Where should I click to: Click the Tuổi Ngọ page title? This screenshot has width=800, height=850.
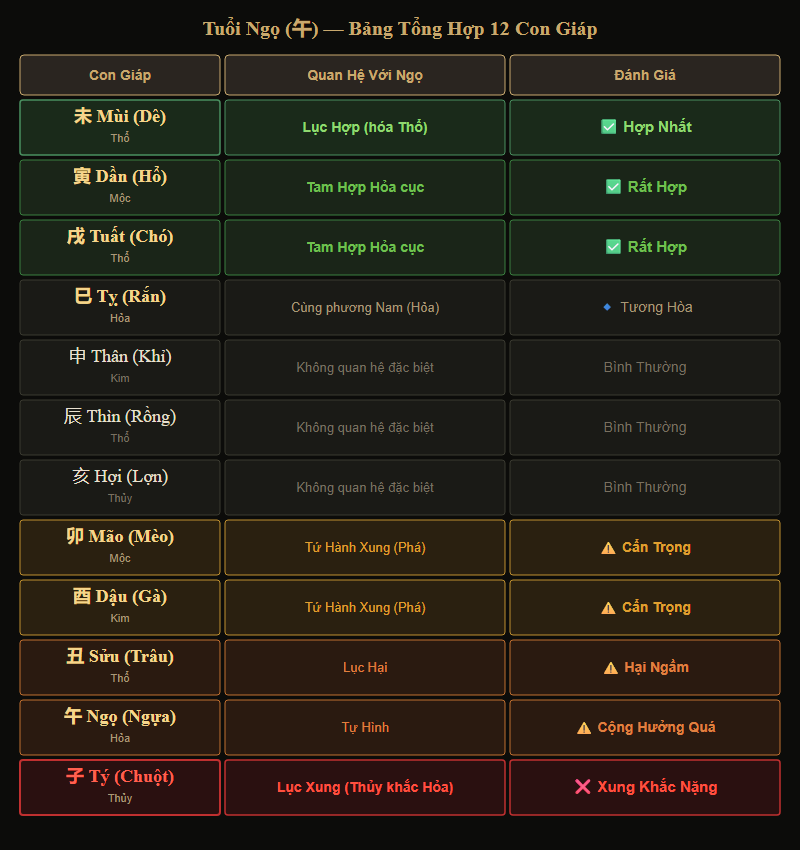tap(400, 29)
